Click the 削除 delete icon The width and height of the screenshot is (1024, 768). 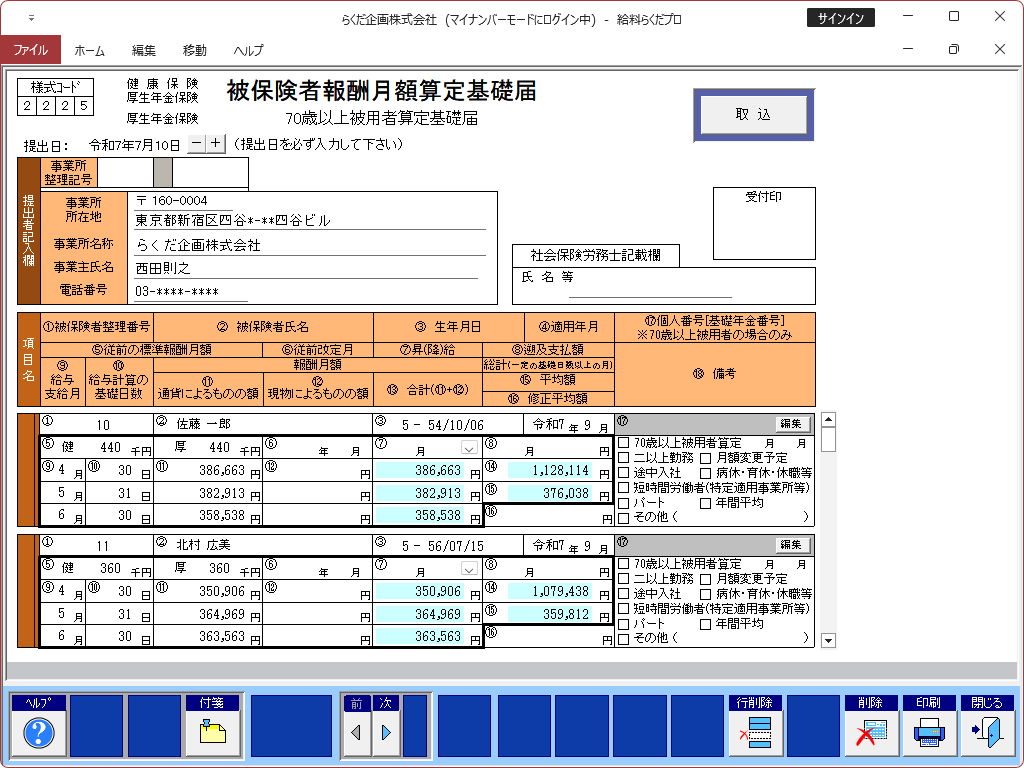tap(870, 733)
